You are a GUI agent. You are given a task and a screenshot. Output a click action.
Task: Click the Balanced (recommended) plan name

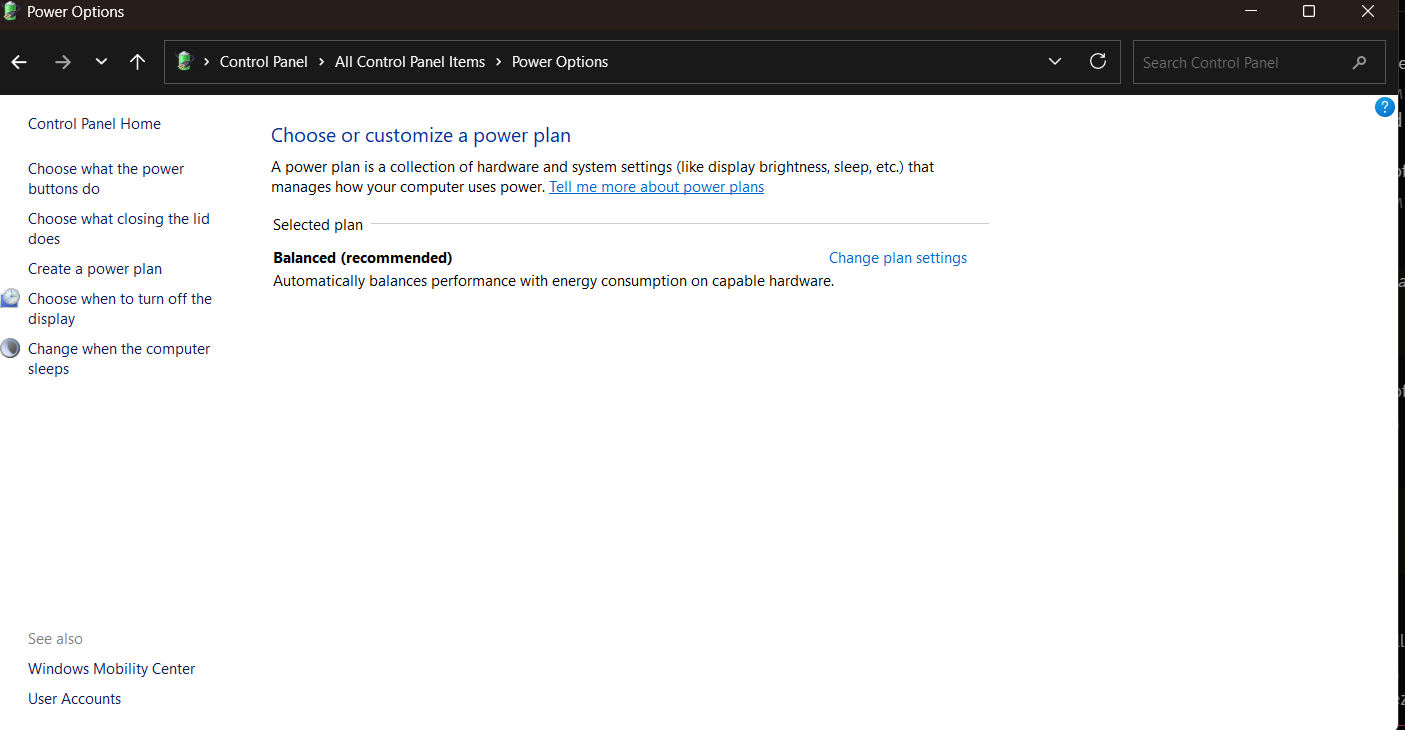[363, 258]
